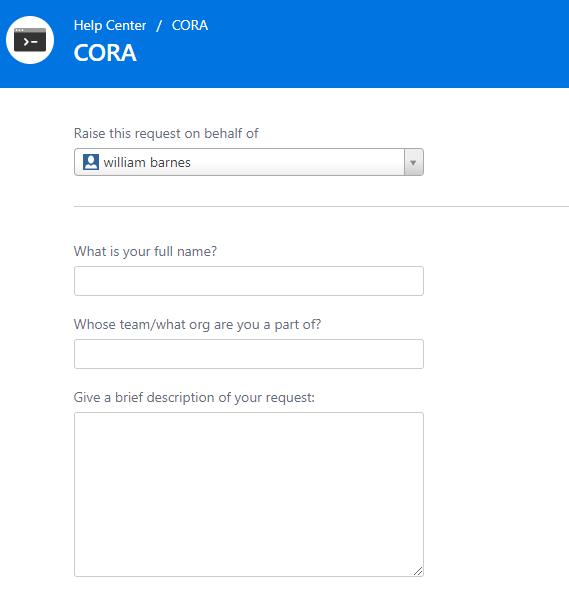
Task: Open the william barnes combo box
Action: tap(249, 162)
